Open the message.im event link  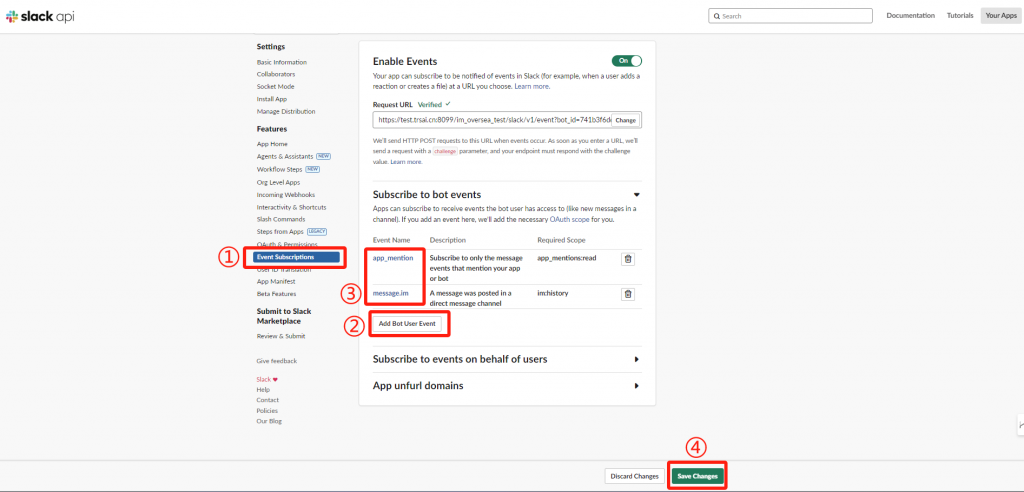pyautogui.click(x=391, y=293)
